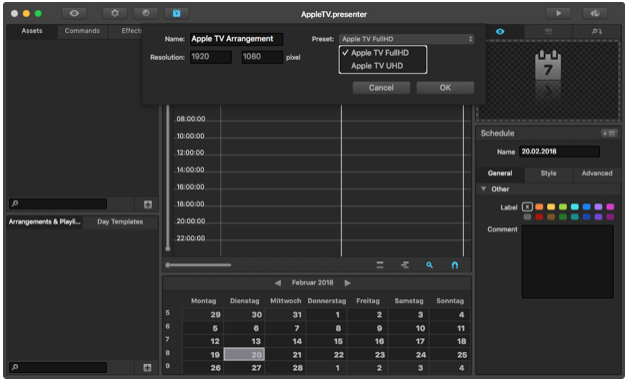Click the play button in the title bar
Viewport: 630px width, 382px height.
click(558, 13)
